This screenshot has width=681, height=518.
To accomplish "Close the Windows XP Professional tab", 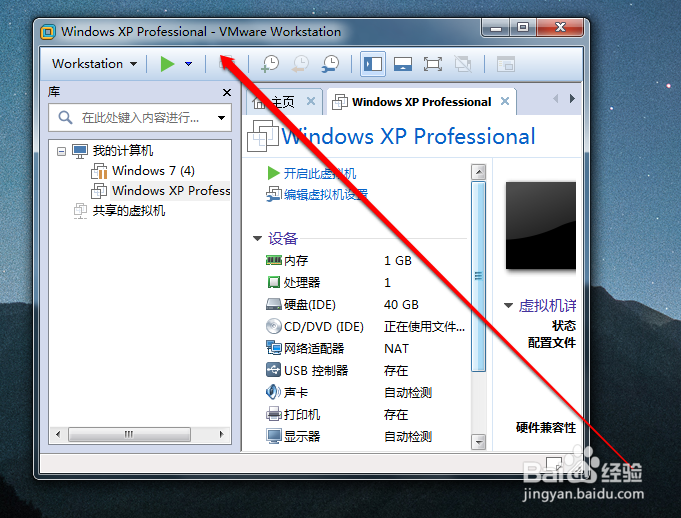I will [x=505, y=101].
